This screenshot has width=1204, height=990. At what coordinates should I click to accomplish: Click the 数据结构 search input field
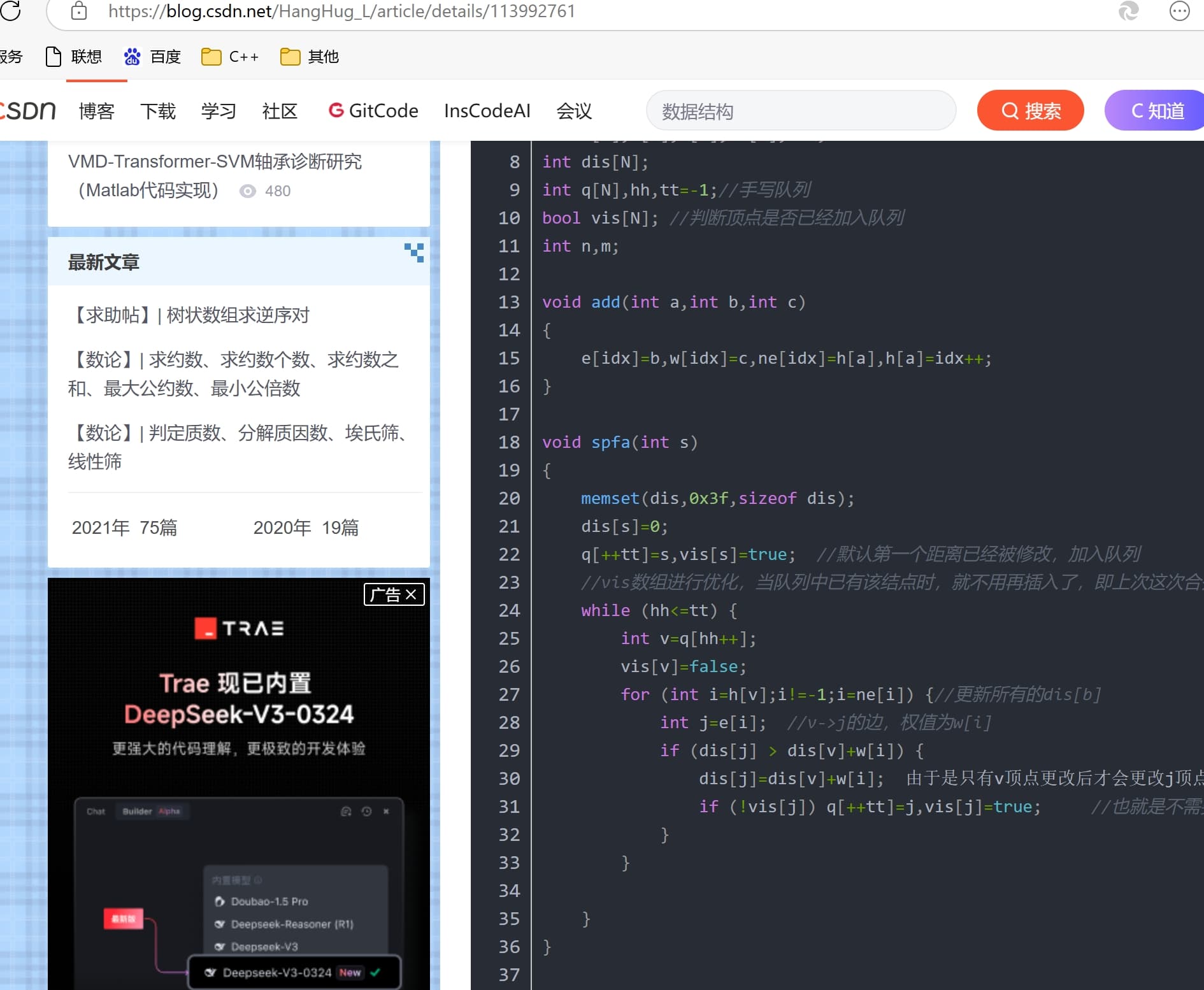tap(800, 111)
